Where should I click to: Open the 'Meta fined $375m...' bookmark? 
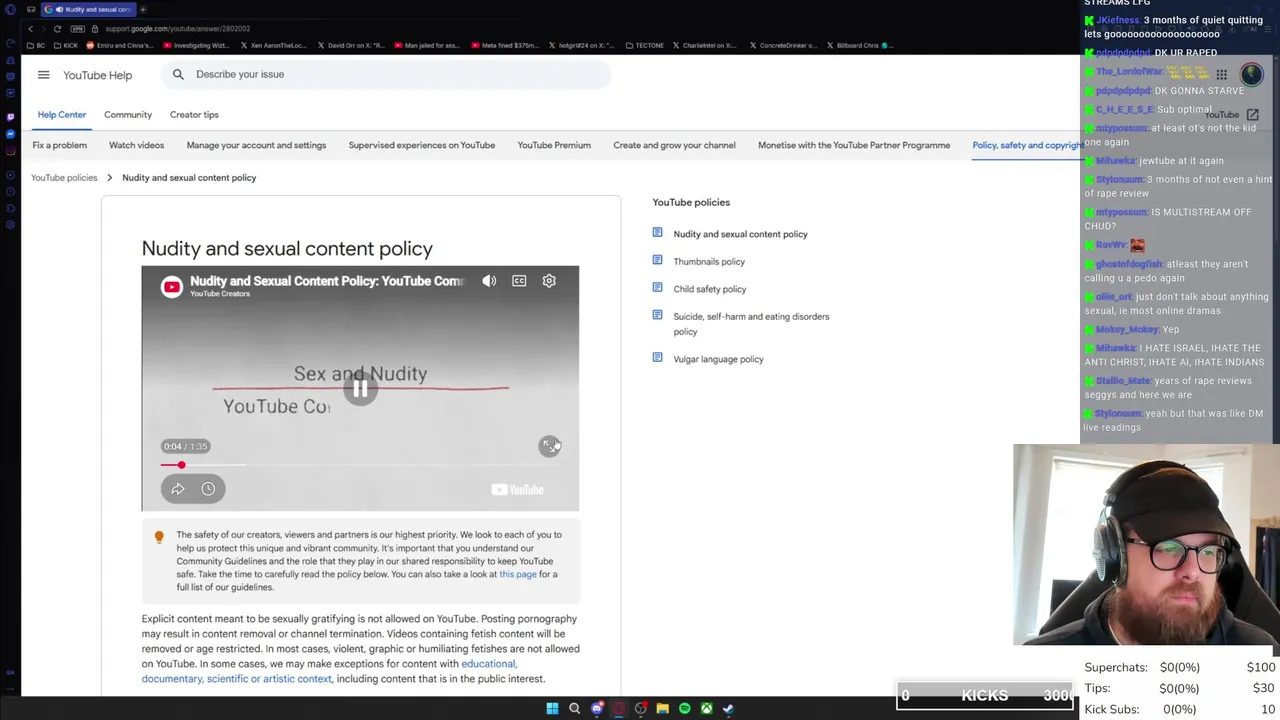click(x=504, y=45)
